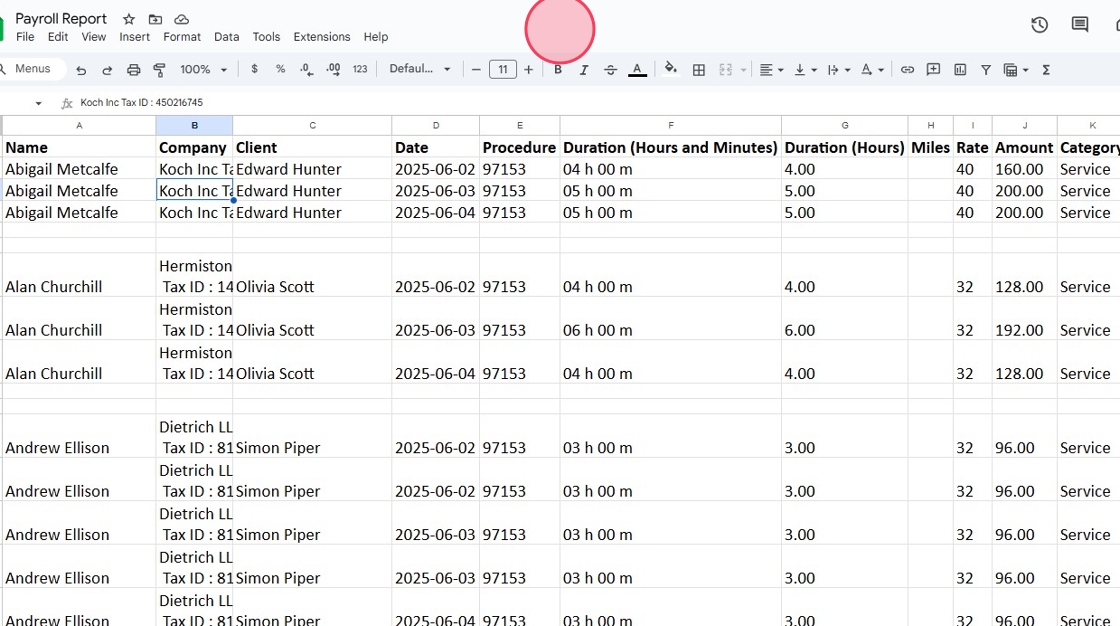Open version history clock icon
1120x626 pixels.
(x=1039, y=25)
